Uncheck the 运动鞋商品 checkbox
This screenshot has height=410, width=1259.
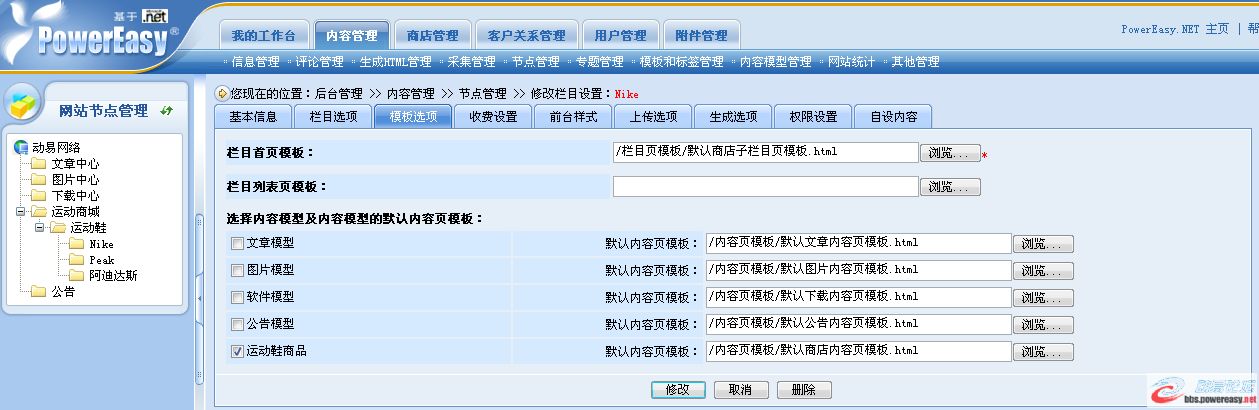coord(237,351)
